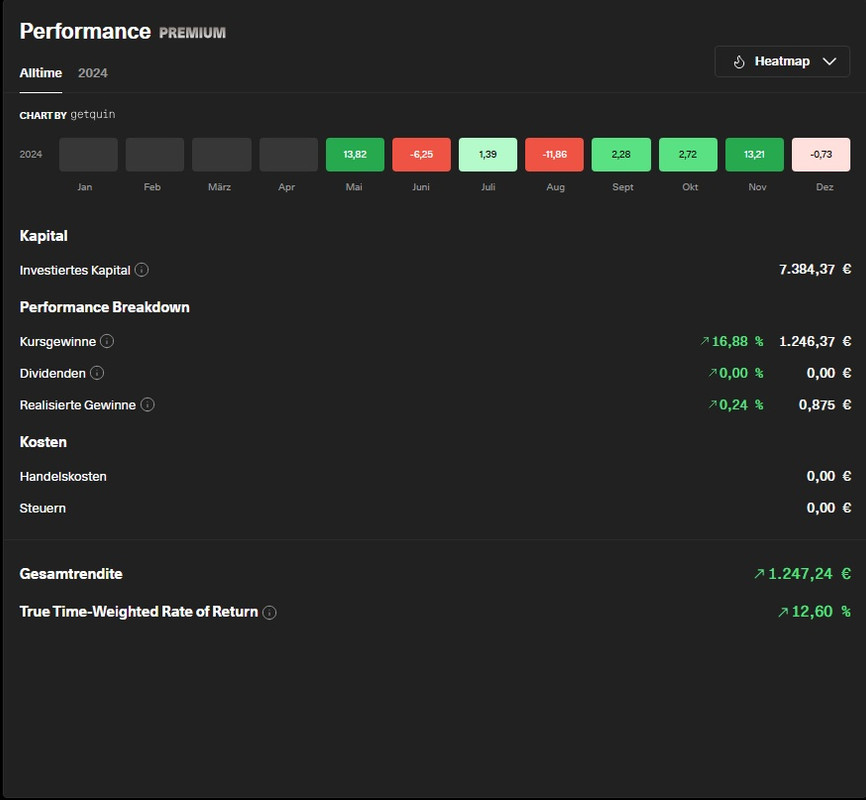Select the Sept heatmap cell 2,28
The width and height of the screenshot is (866, 800).
(x=621, y=154)
